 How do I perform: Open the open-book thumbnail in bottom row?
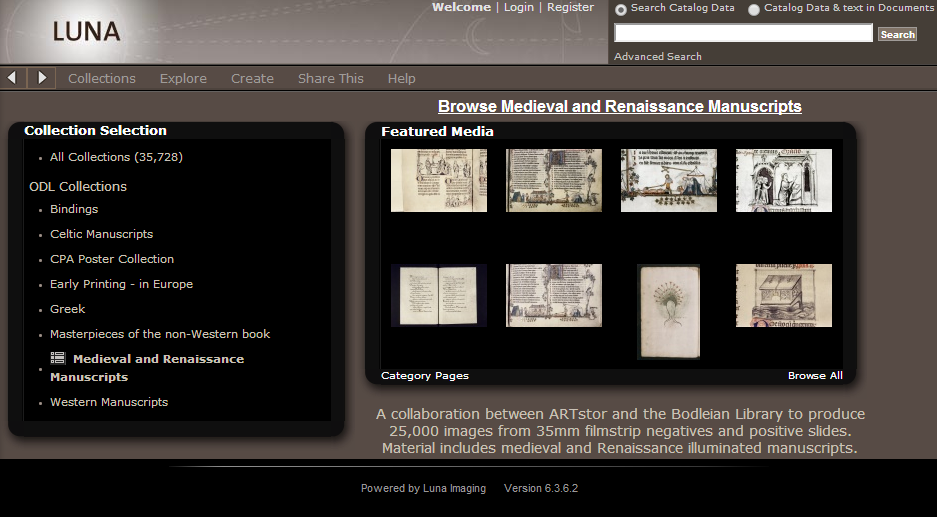(x=439, y=295)
